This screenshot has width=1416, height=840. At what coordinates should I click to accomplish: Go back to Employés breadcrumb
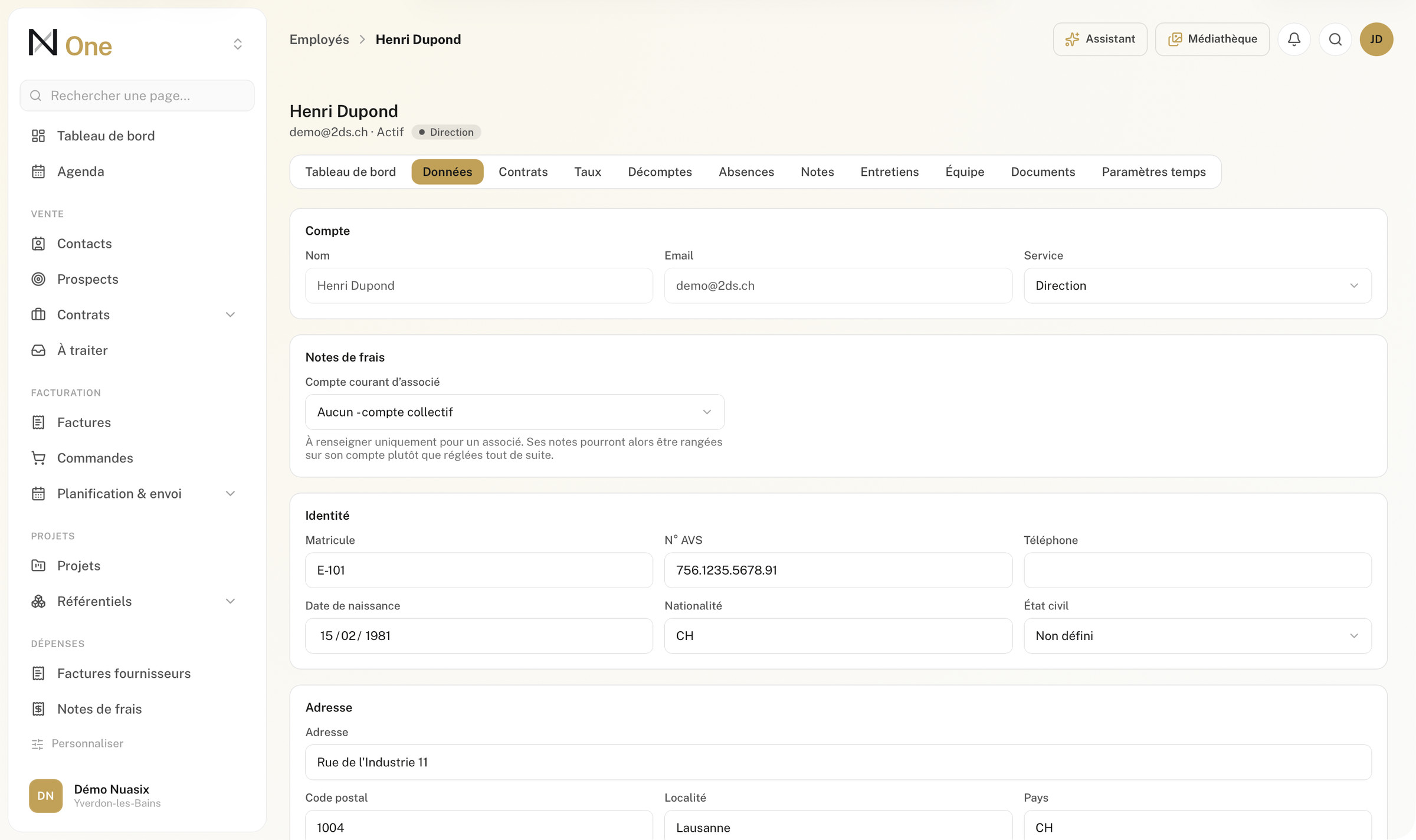[x=319, y=40]
